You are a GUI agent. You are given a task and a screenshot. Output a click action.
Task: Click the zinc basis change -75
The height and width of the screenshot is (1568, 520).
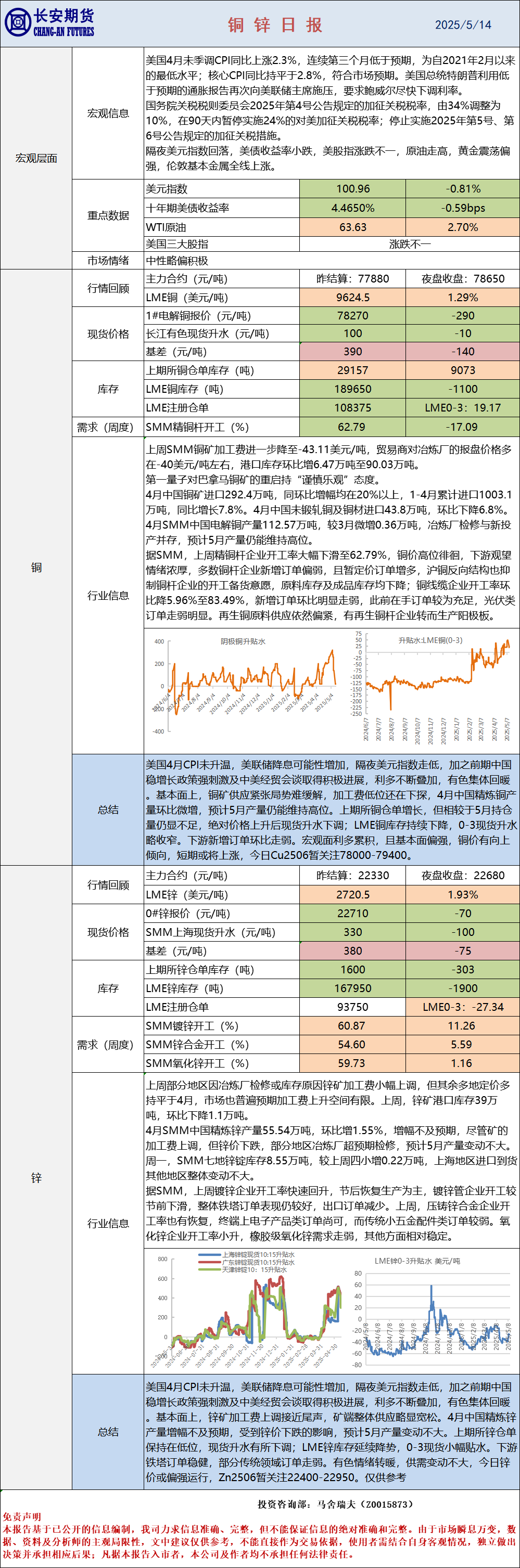click(463, 951)
